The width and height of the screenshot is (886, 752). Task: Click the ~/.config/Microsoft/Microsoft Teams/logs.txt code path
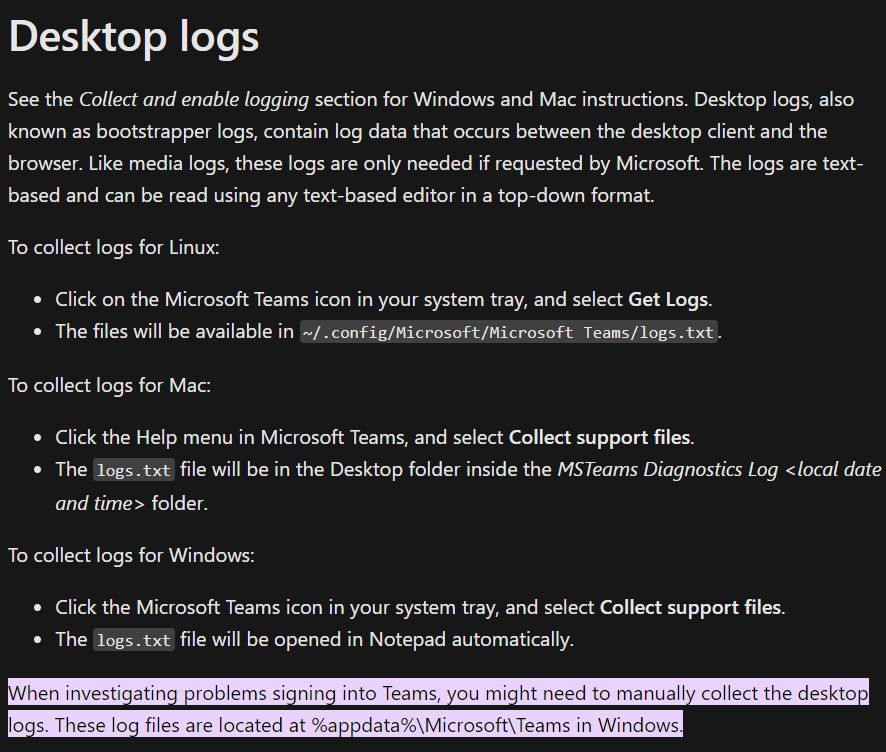pyautogui.click(x=509, y=332)
